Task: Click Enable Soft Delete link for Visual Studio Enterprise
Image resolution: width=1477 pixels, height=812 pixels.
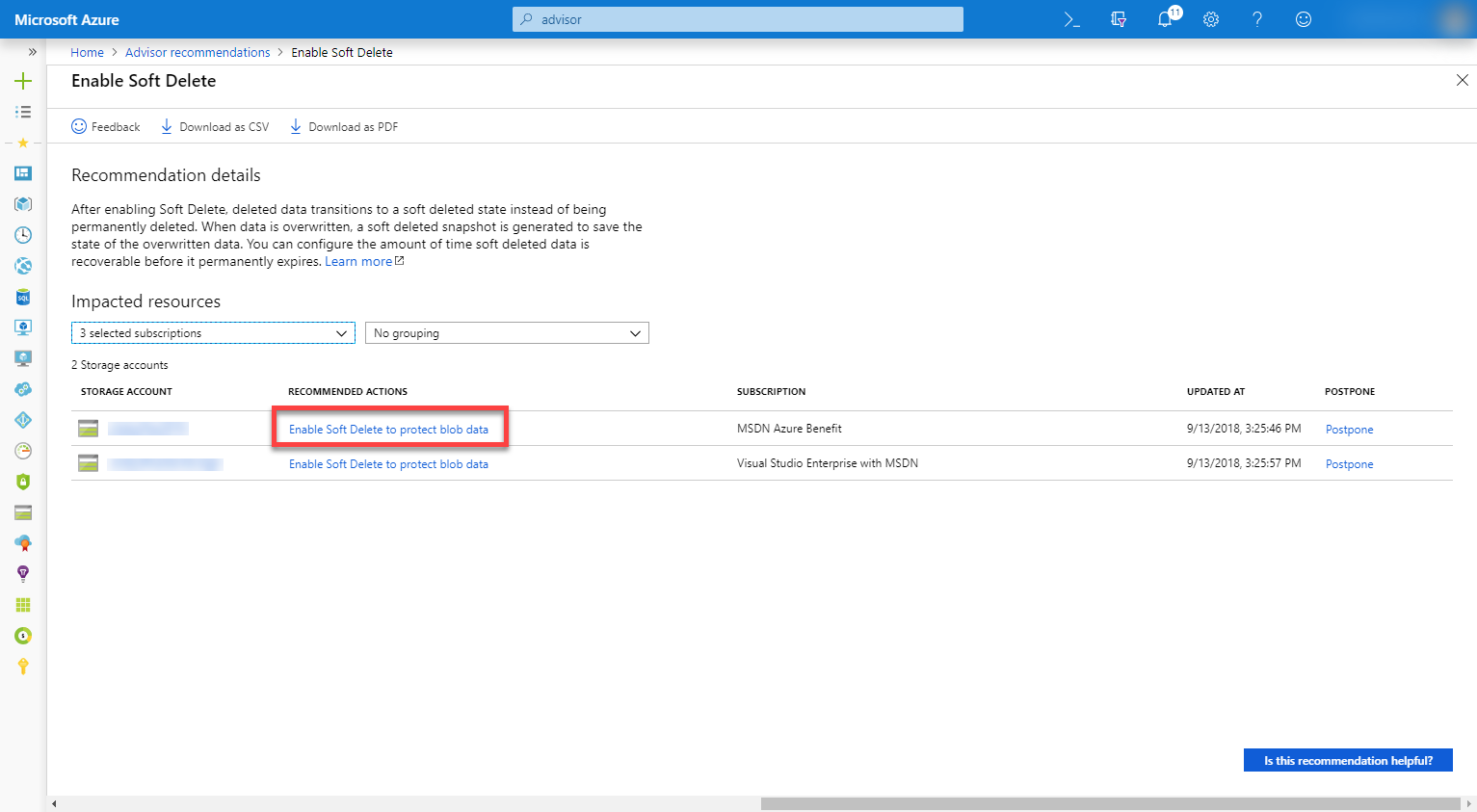Action: [388, 464]
